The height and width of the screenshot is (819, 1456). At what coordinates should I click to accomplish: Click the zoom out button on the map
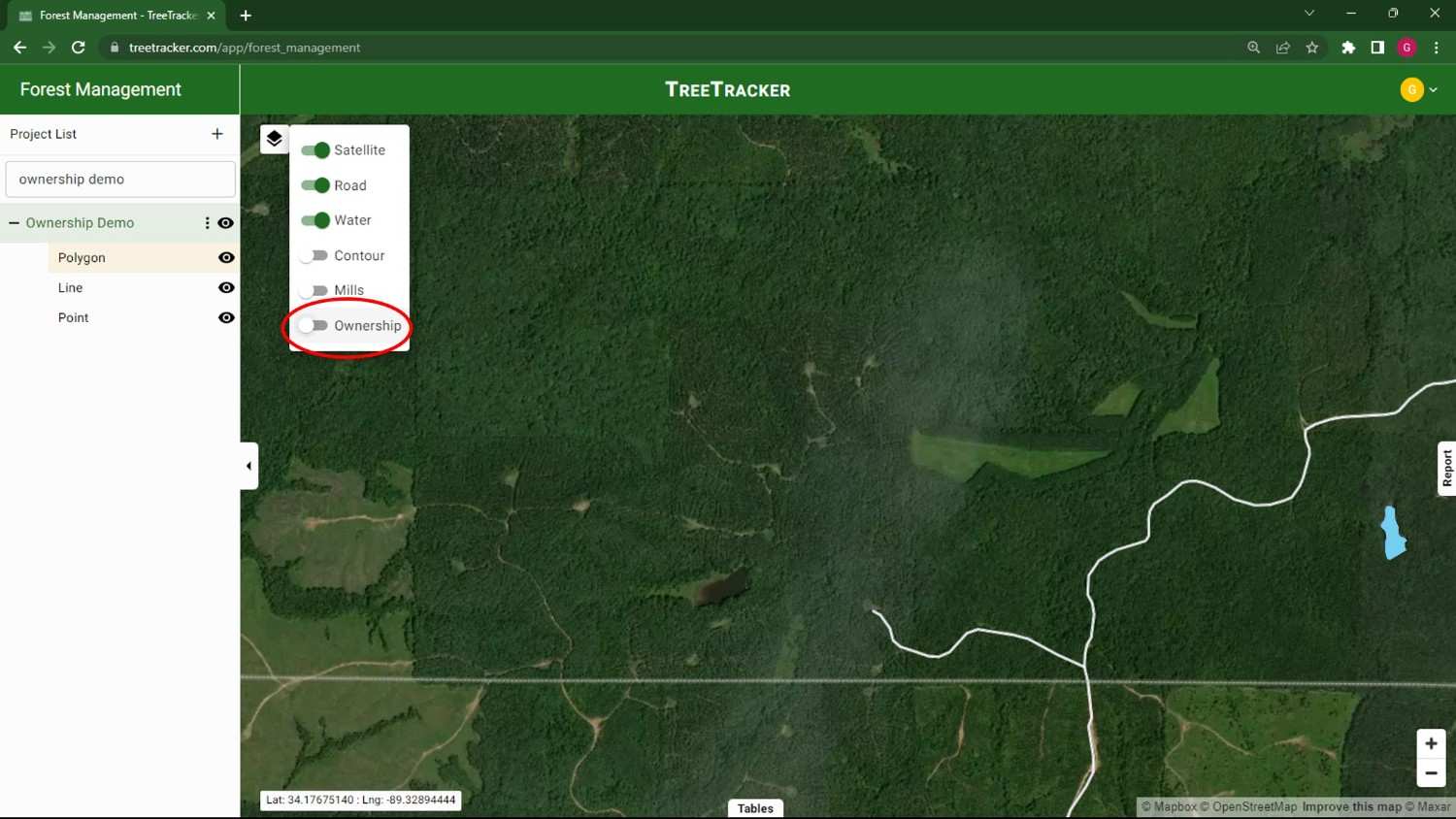click(x=1430, y=772)
